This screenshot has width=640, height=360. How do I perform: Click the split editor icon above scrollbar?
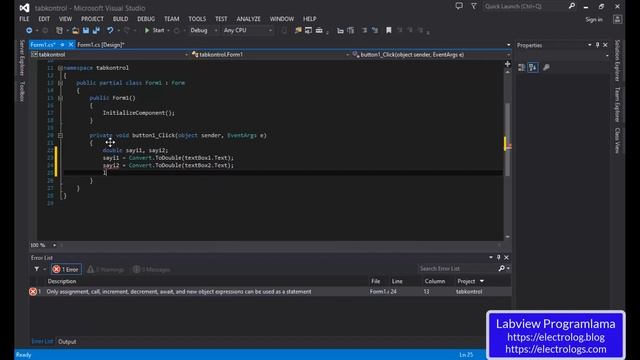coord(507,64)
